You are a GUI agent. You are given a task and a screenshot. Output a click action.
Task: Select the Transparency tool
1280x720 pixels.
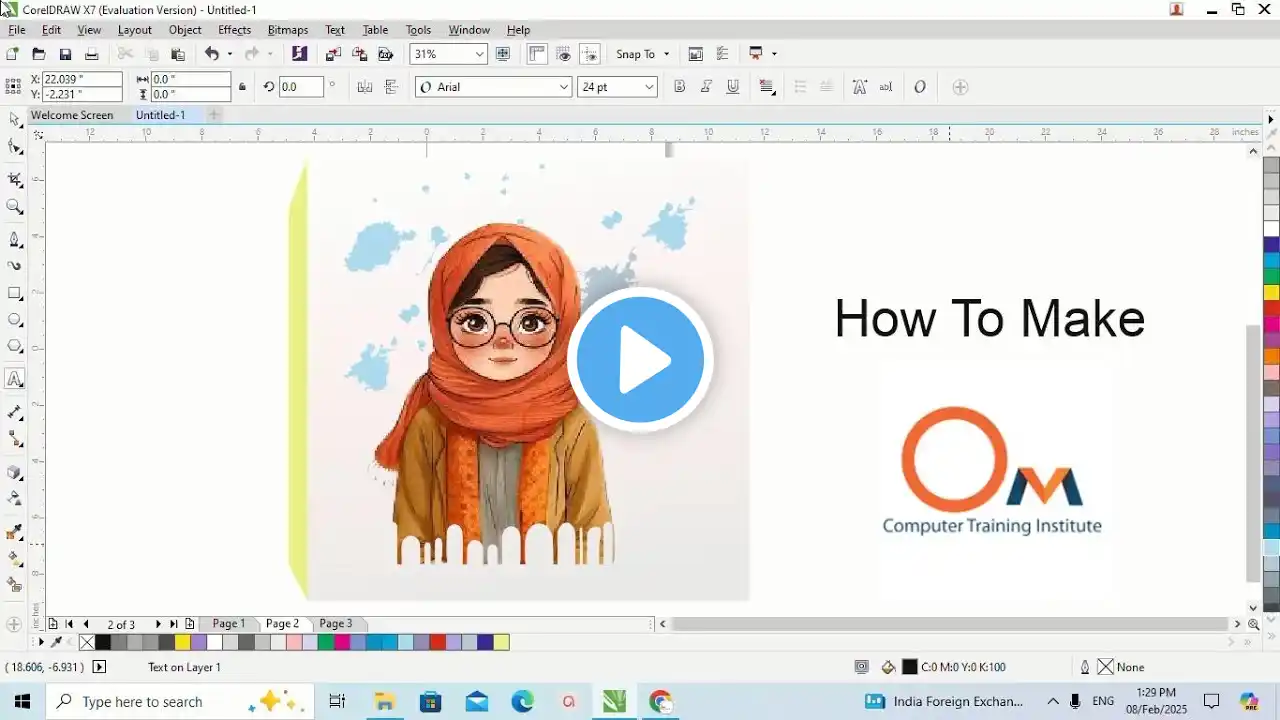tap(14, 498)
